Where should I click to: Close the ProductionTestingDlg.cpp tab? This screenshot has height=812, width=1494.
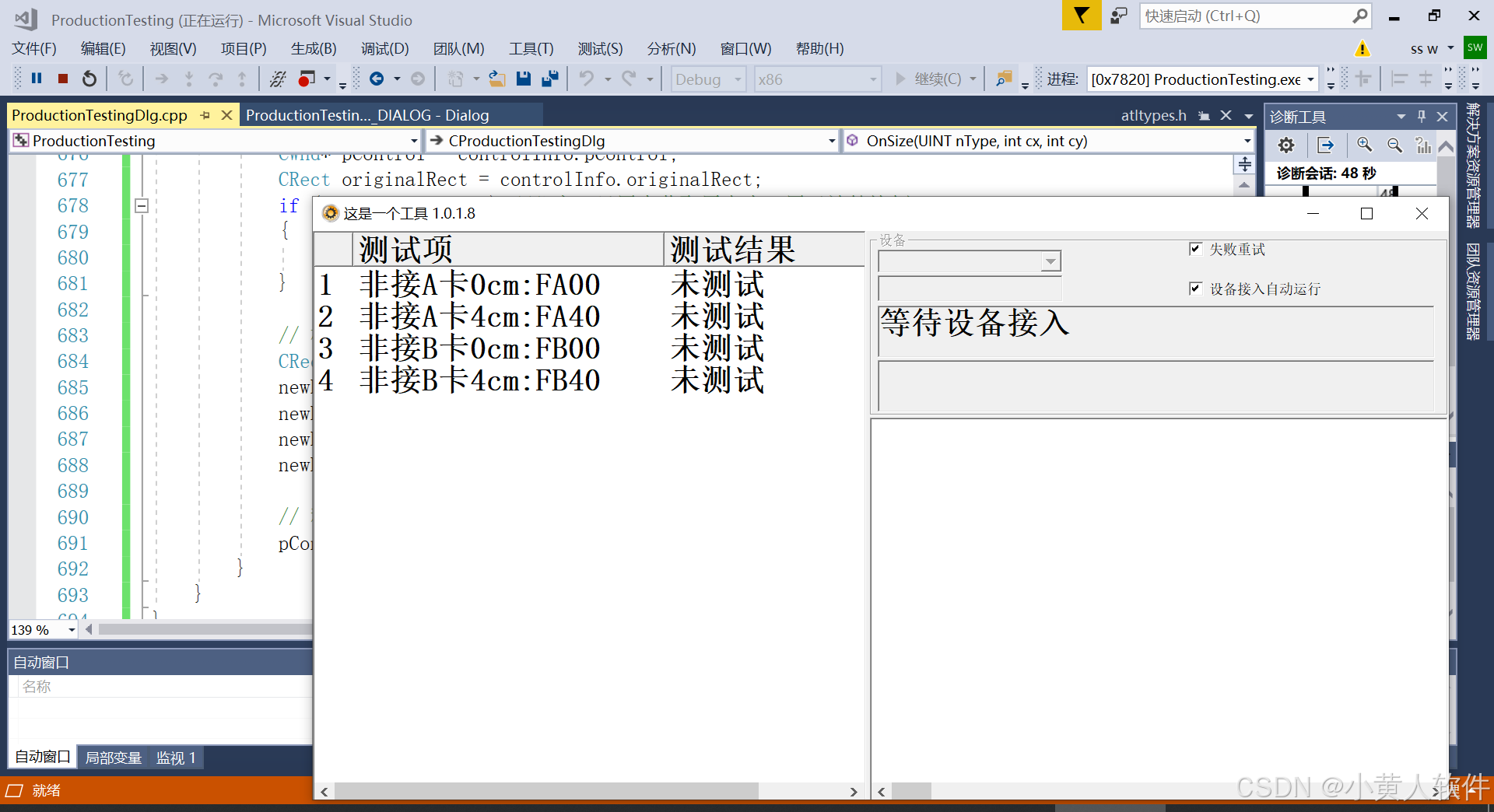point(226,115)
